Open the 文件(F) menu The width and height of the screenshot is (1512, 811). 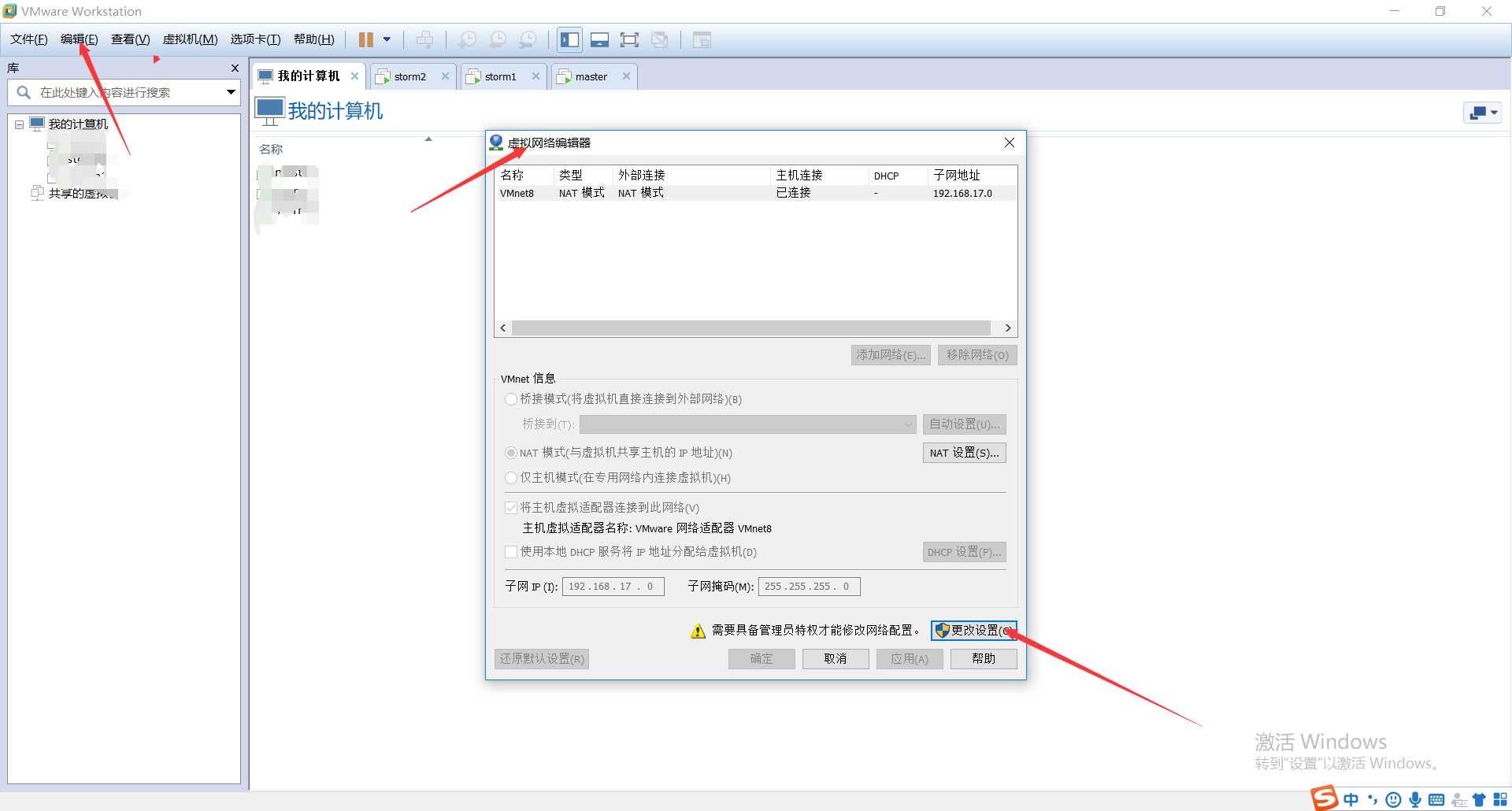pos(29,39)
